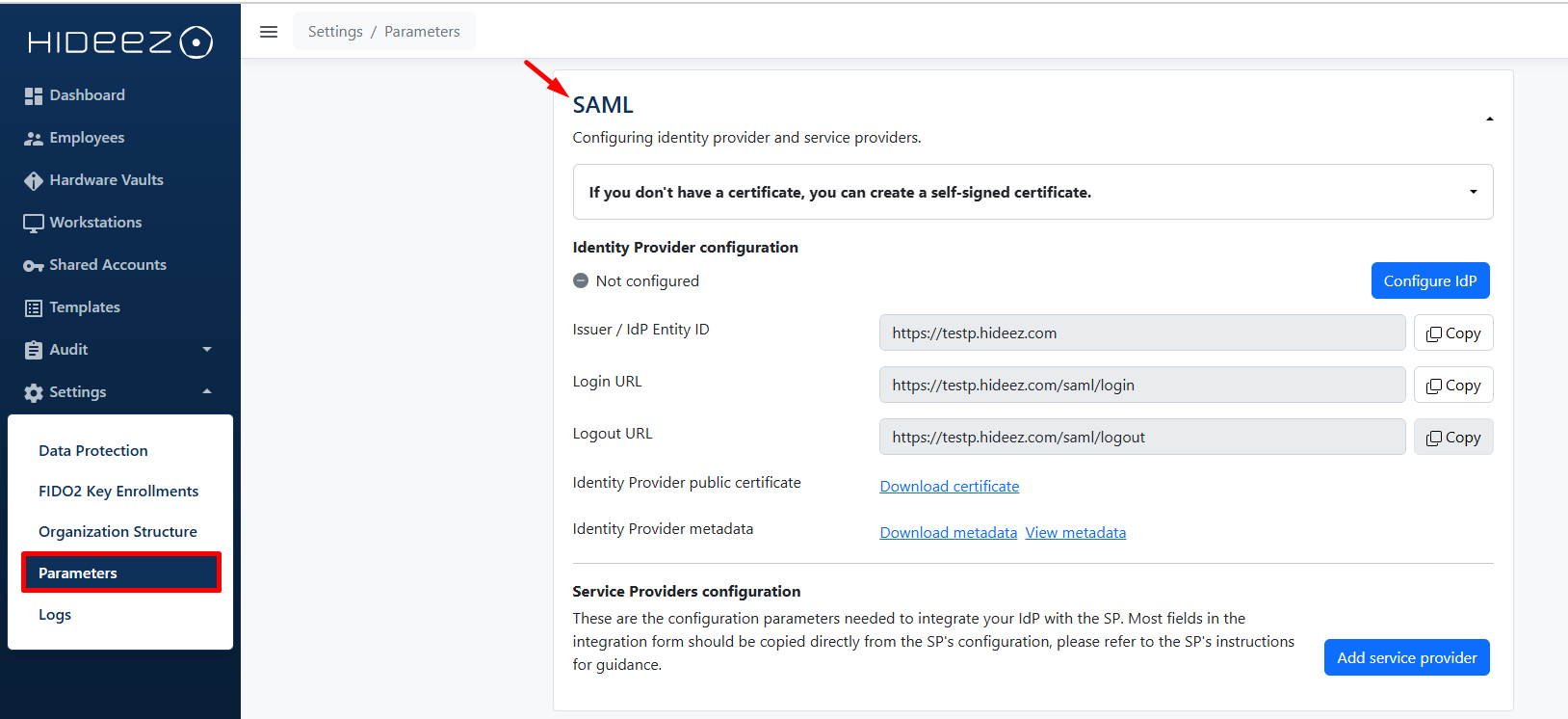The image size is (1568, 719).
Task: Collapse the SAML section
Action: (1489, 119)
